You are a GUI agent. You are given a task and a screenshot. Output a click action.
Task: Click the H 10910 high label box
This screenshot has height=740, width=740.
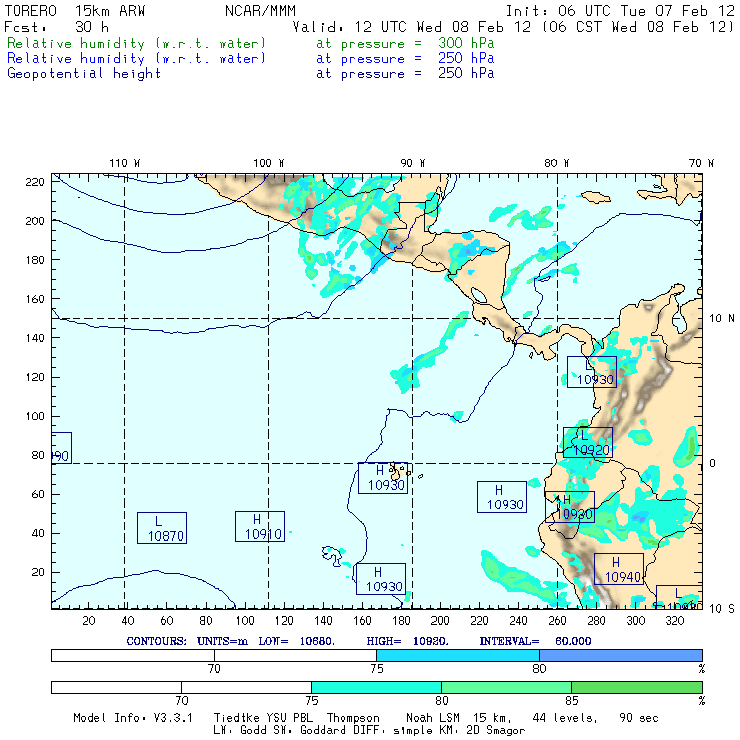[260, 527]
